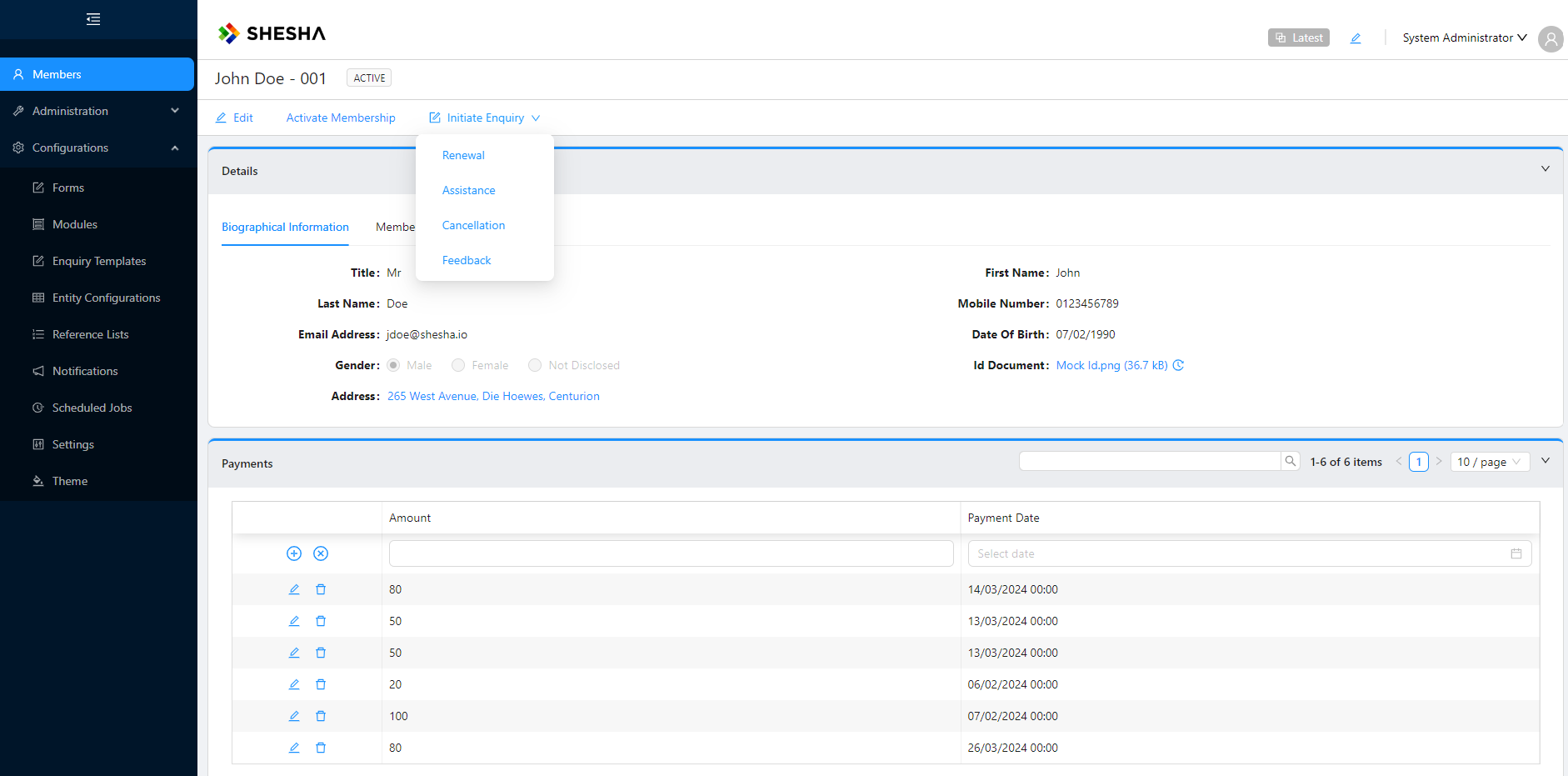Open the System Administrator user dropdown
The width and height of the screenshot is (1568, 776).
click(x=1465, y=38)
